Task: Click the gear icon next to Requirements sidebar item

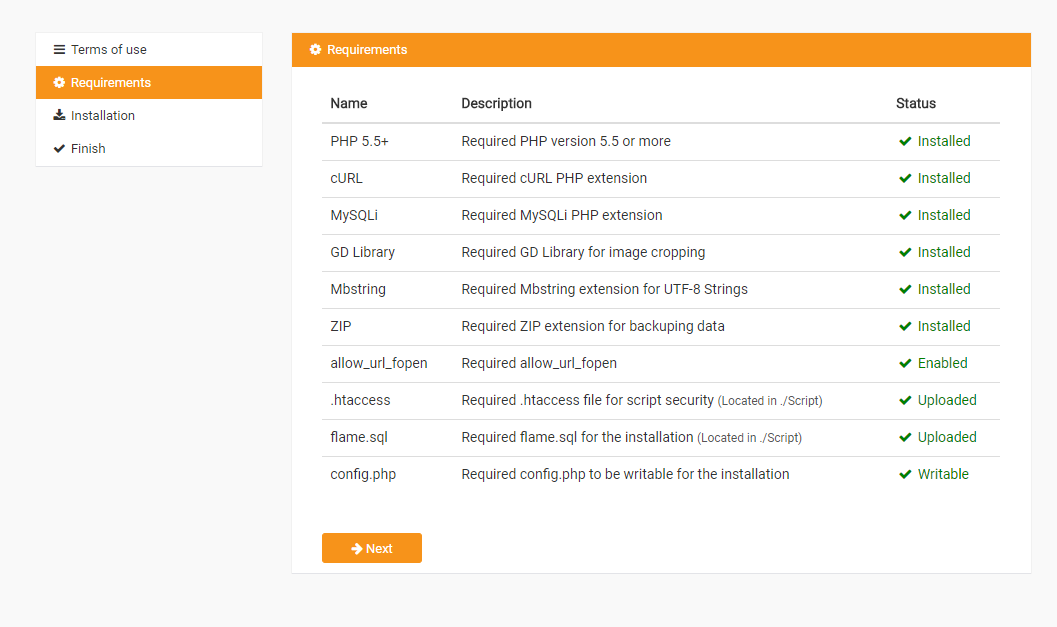Action: point(59,82)
